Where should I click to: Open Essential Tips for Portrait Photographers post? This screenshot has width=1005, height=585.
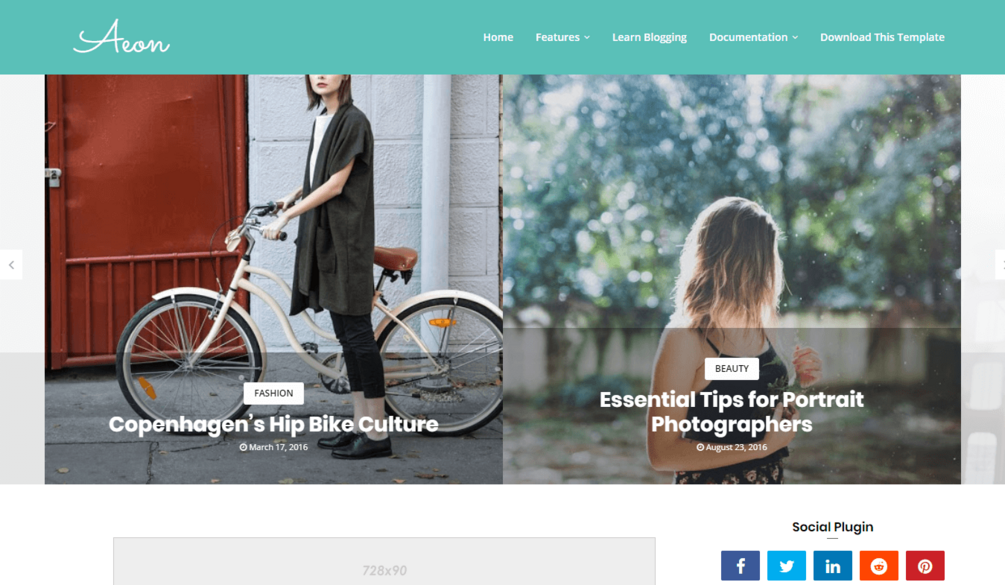[x=731, y=411]
